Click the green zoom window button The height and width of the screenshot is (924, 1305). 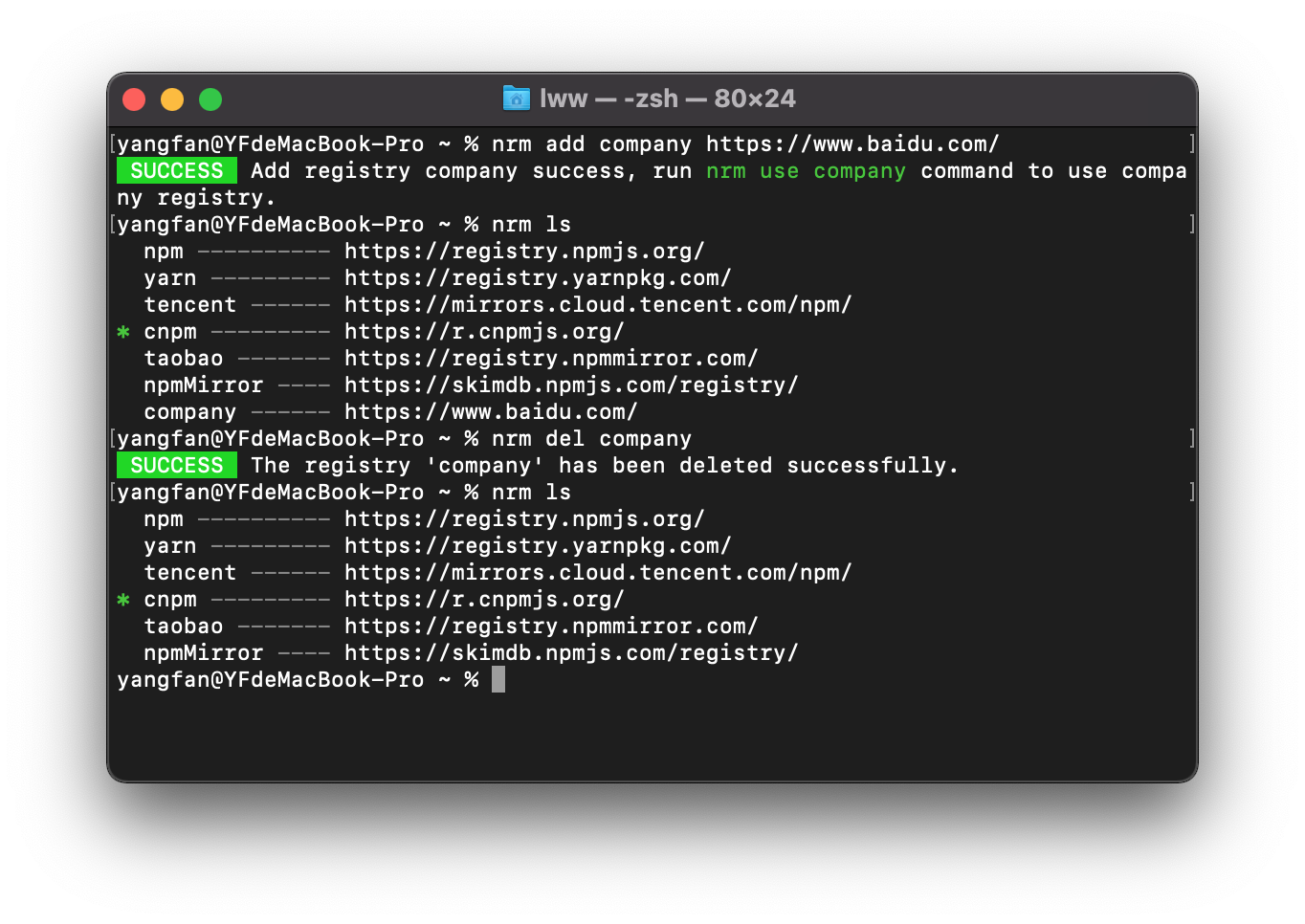(x=210, y=99)
